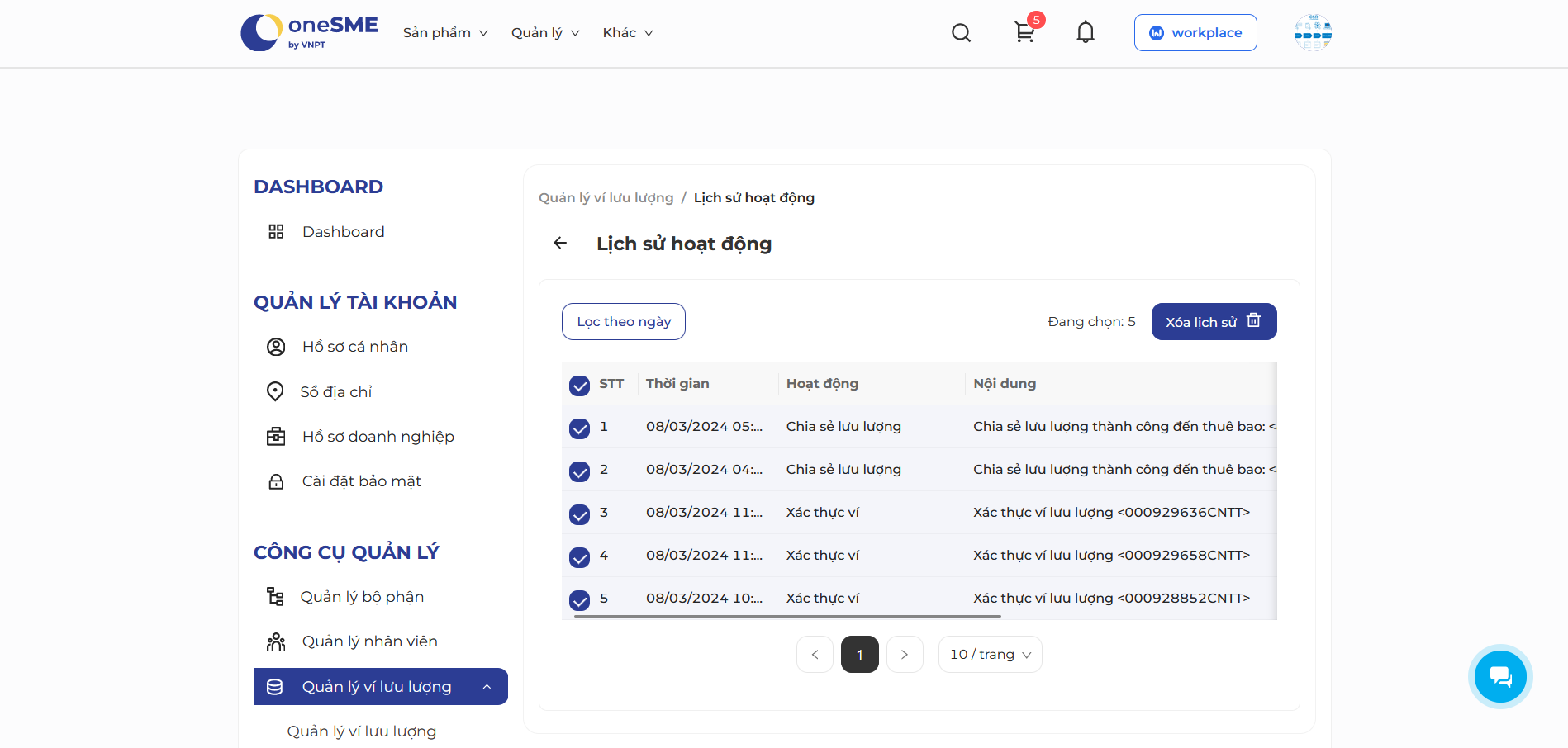The height and width of the screenshot is (748, 1568).
Task: Click the table's horizontal scrollbar
Action: (787, 616)
